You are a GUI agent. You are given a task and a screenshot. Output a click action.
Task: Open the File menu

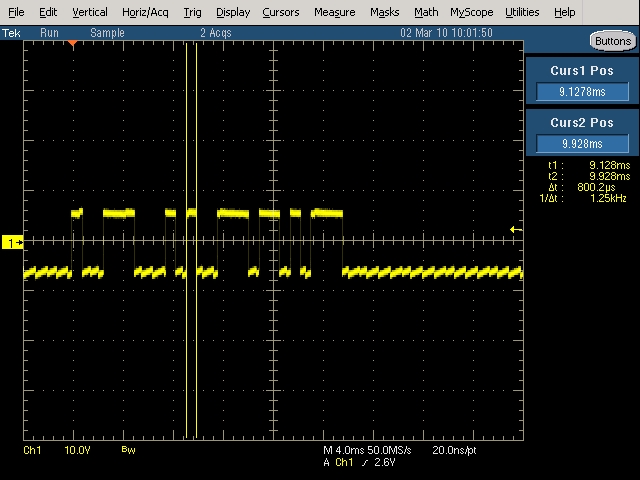16,12
